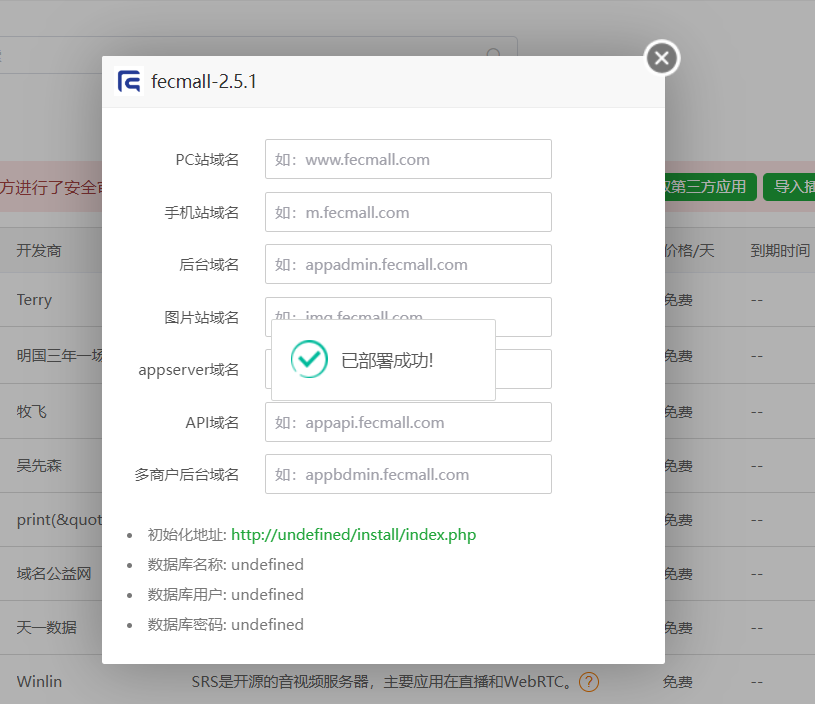Select the 数据库密码: undefined line
The height and width of the screenshot is (704, 815).
[226, 625]
